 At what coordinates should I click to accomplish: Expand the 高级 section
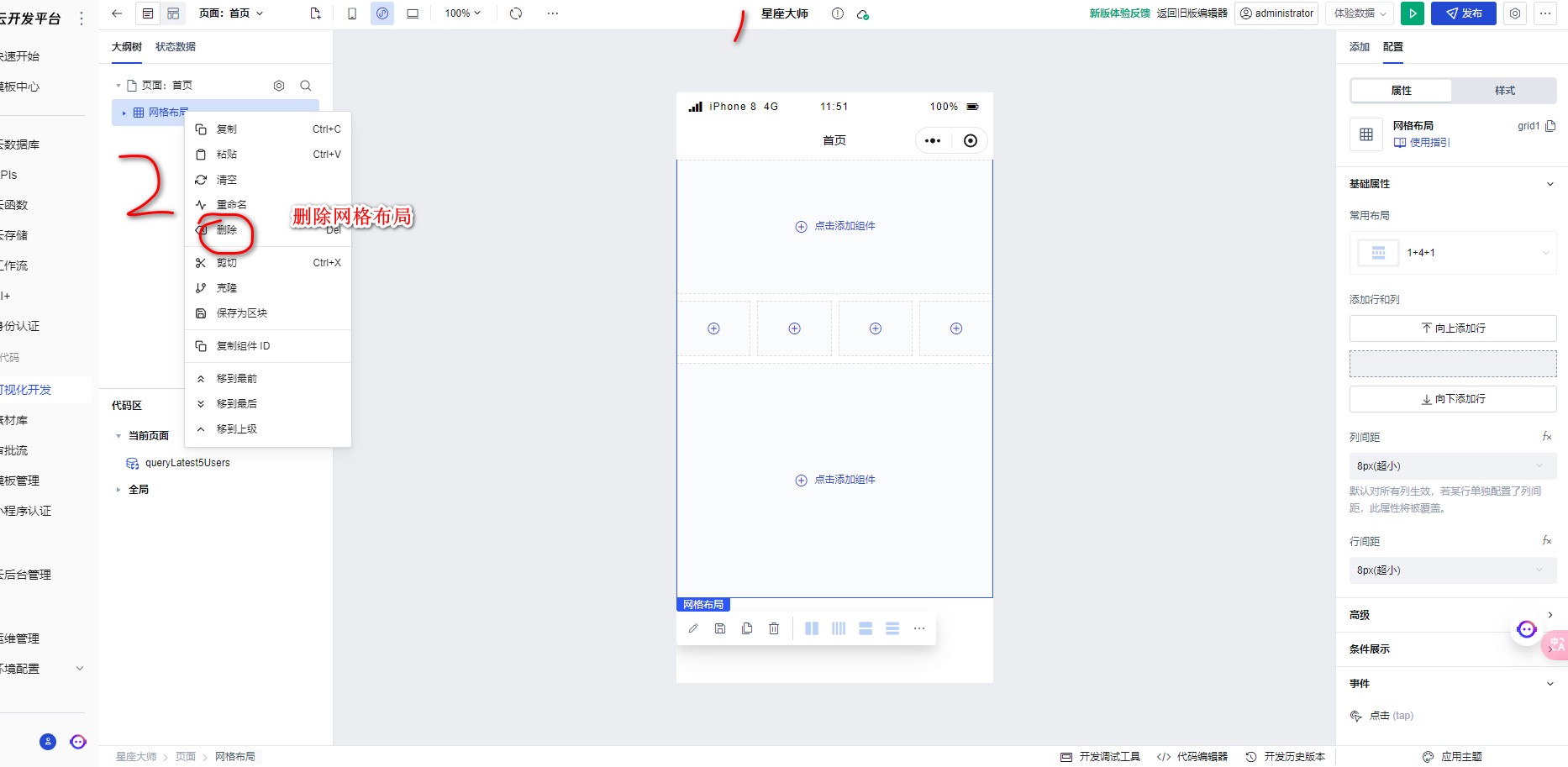coord(1550,615)
